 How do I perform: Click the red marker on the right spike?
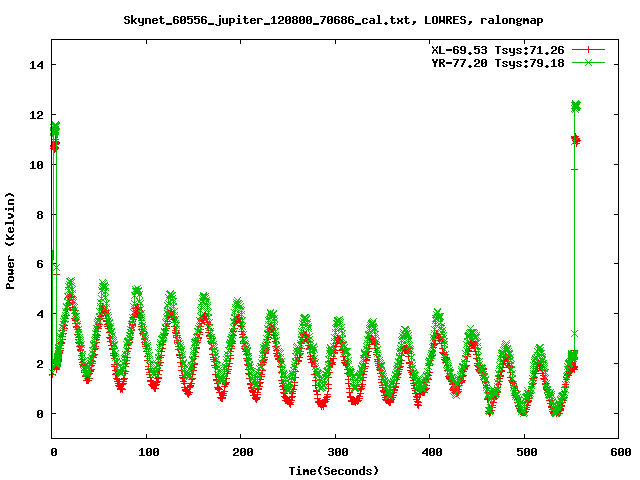575,140
